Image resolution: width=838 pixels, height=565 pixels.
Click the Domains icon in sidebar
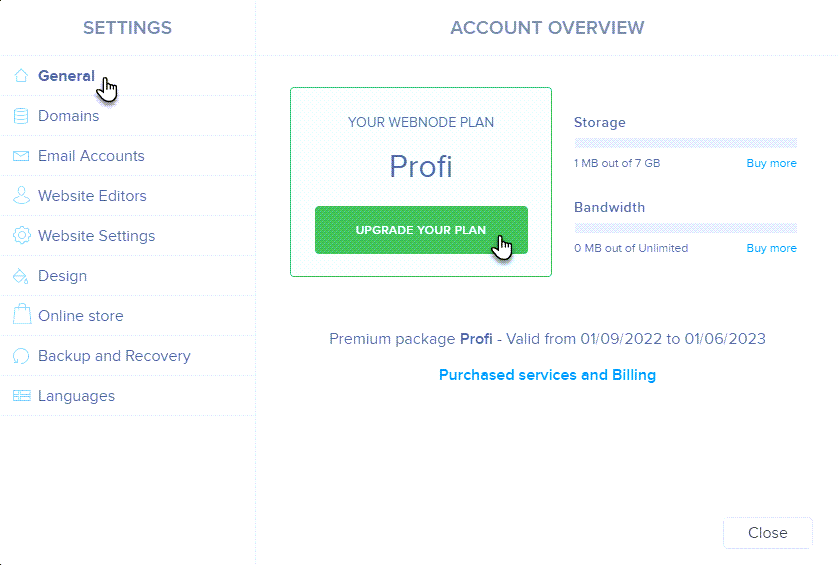(21, 116)
